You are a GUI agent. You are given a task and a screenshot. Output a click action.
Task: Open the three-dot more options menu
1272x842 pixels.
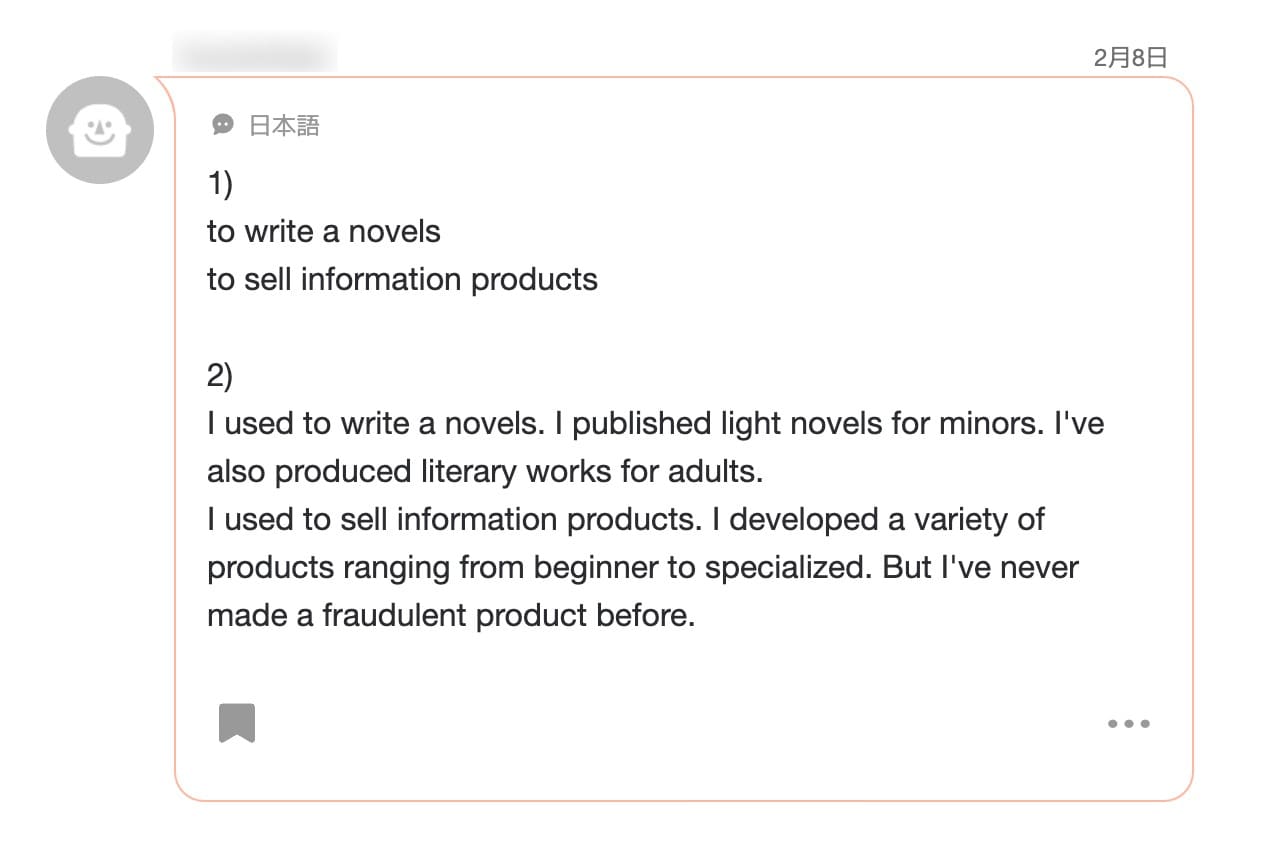(x=1128, y=723)
